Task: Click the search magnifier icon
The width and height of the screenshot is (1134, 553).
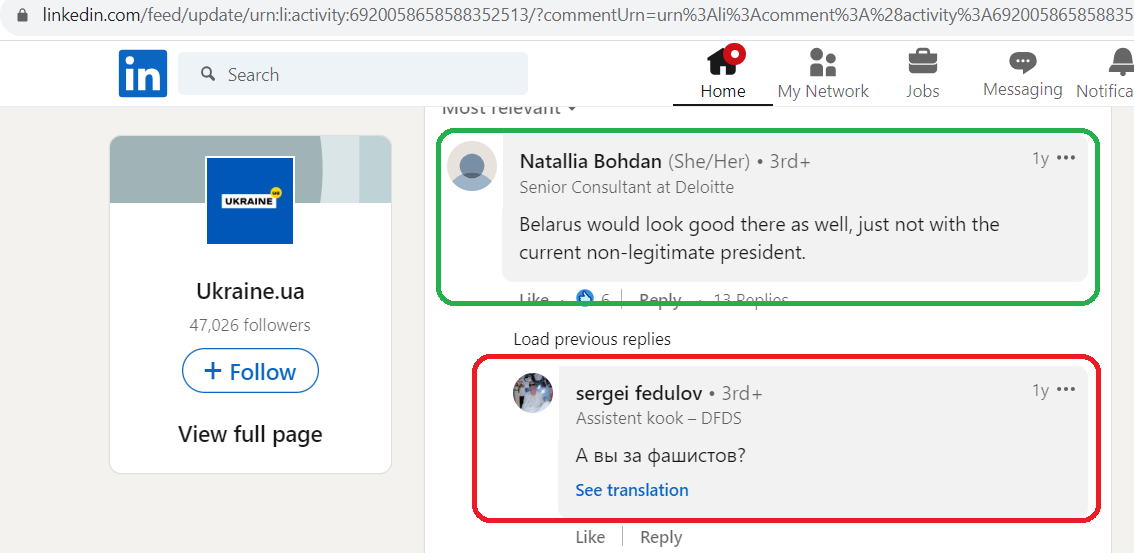Action: (208, 74)
